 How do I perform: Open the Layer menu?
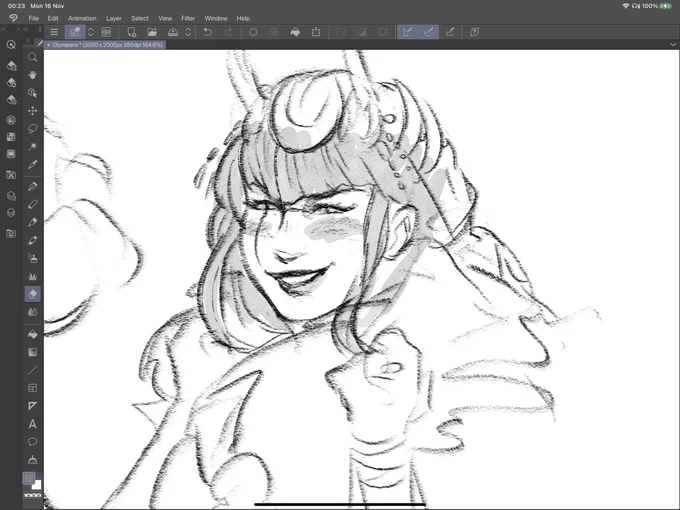coord(114,18)
